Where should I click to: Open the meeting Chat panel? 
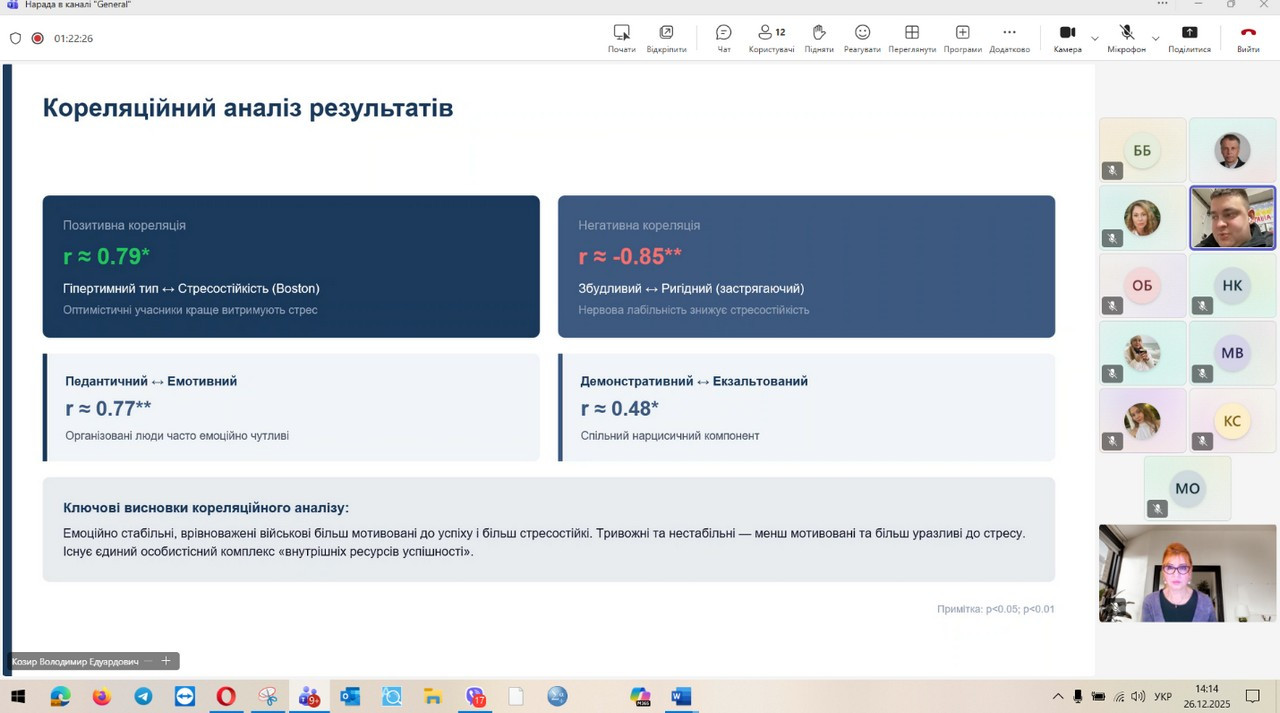coord(723,38)
